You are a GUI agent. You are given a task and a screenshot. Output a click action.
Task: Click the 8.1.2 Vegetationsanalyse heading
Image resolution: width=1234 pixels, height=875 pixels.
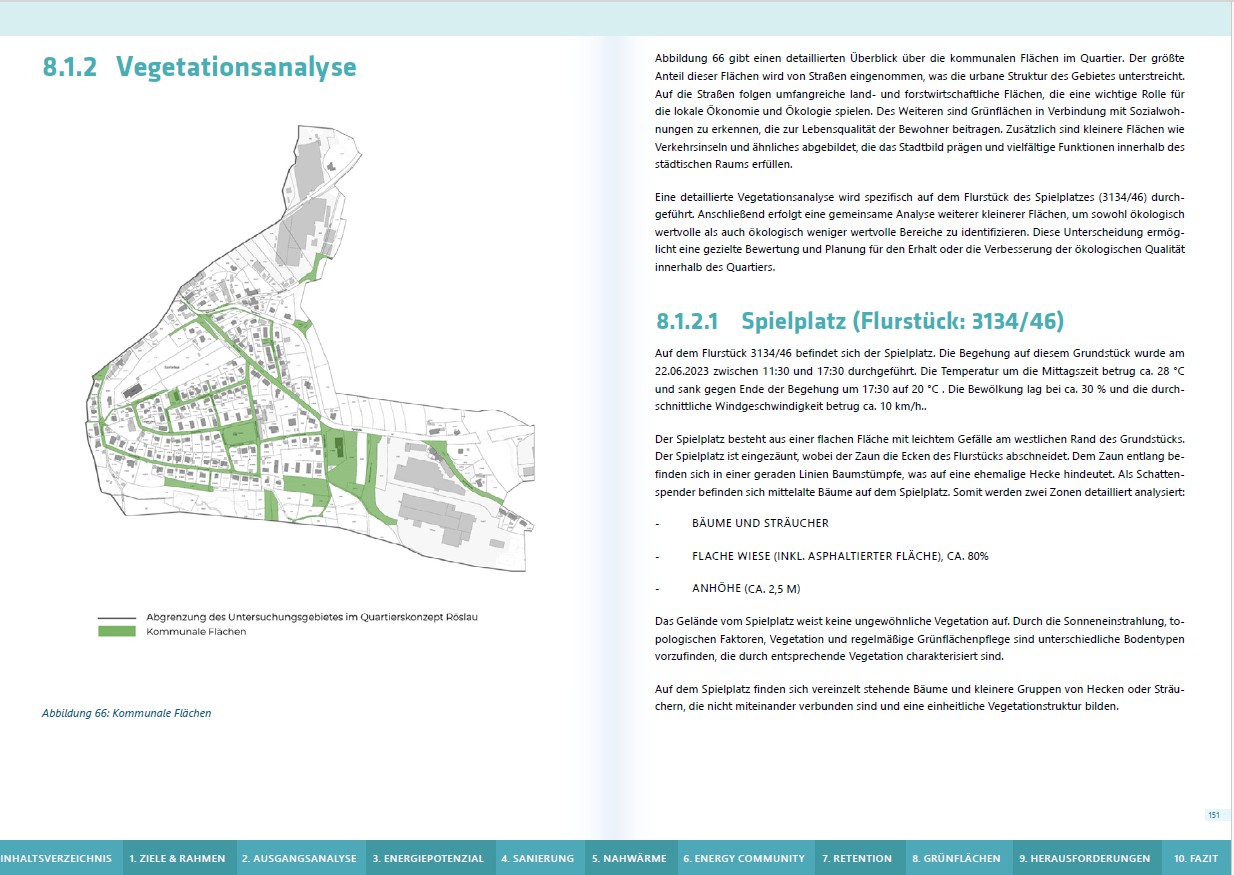(199, 67)
